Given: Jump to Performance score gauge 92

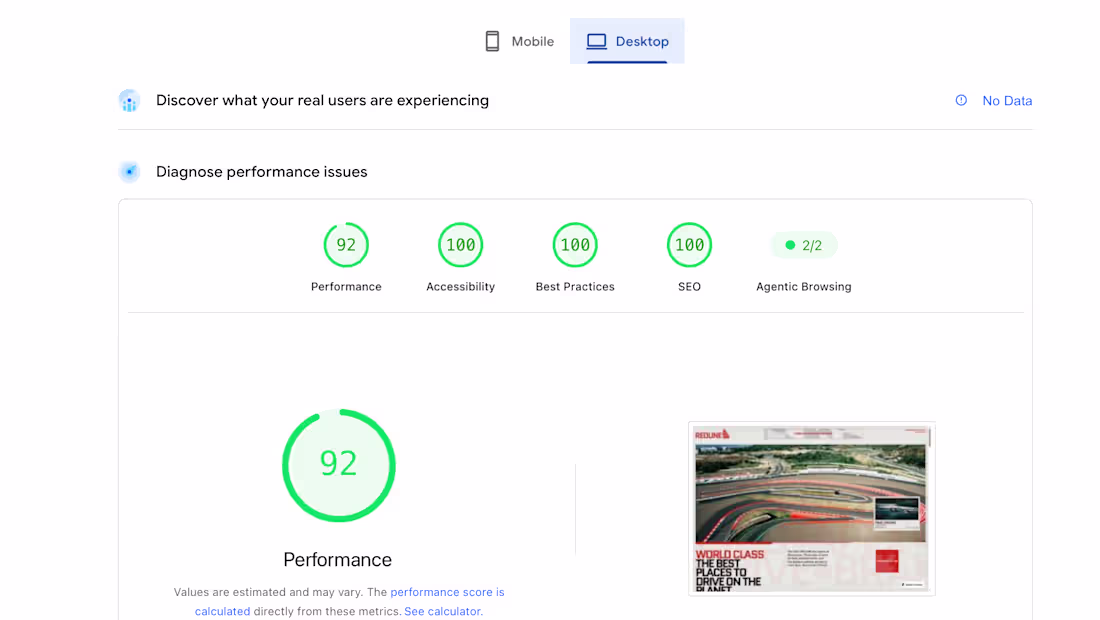Looking at the screenshot, I should tap(346, 245).
